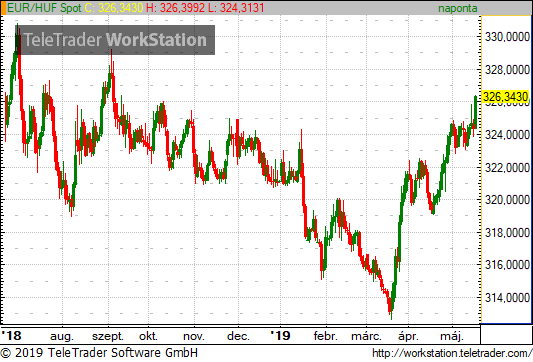Select the '19 year marker on axis
Image resolution: width=533 pixels, height=362 pixels.
coord(280,335)
